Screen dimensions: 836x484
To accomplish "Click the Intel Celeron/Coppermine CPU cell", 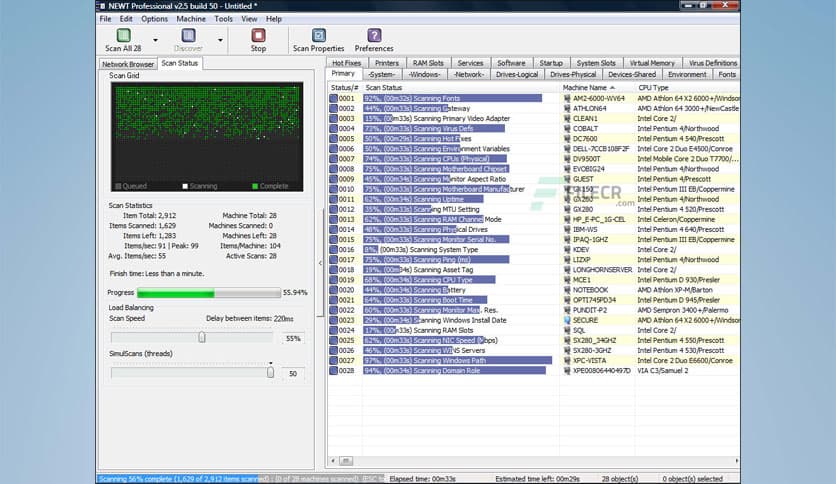I will coord(676,220).
